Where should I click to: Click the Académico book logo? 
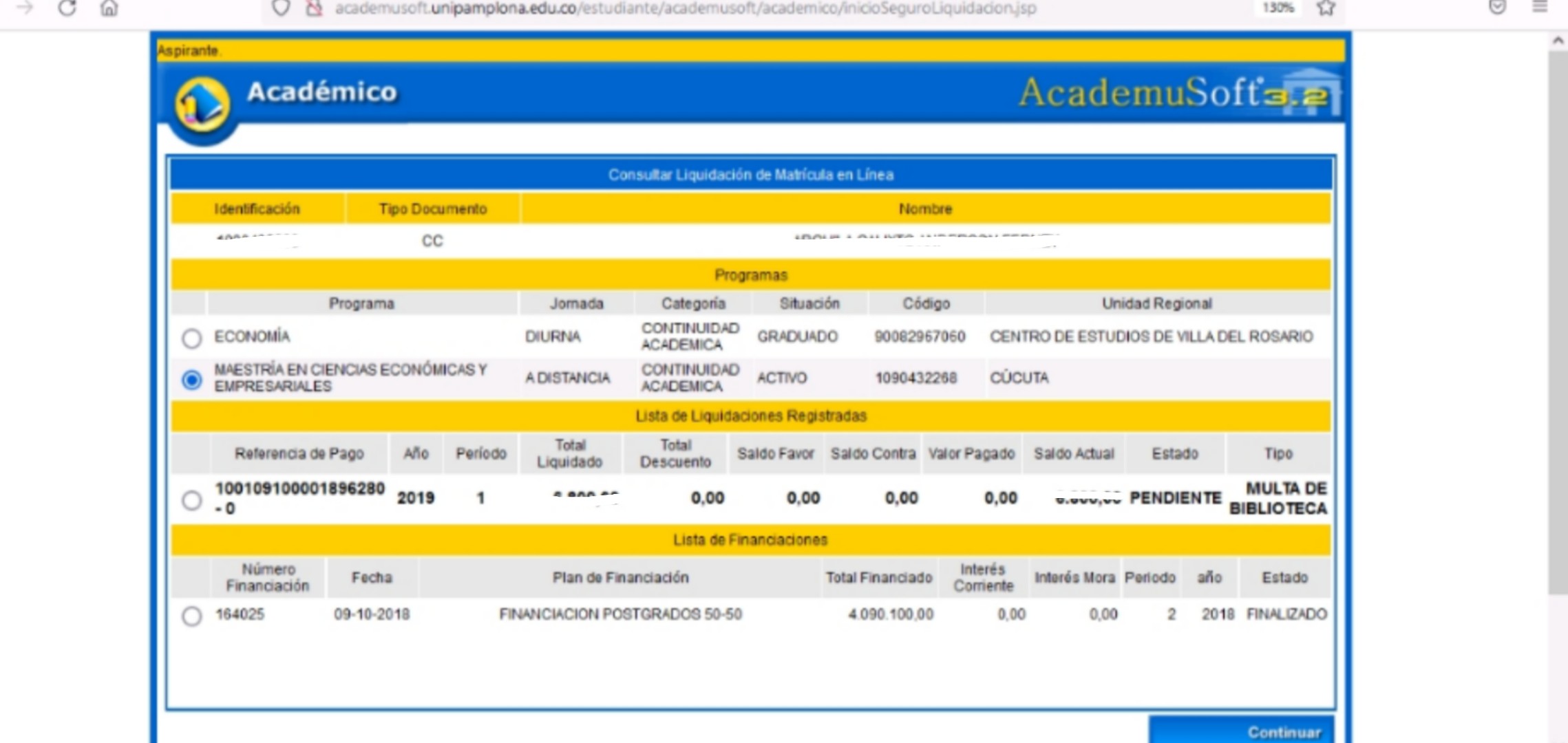[202, 105]
